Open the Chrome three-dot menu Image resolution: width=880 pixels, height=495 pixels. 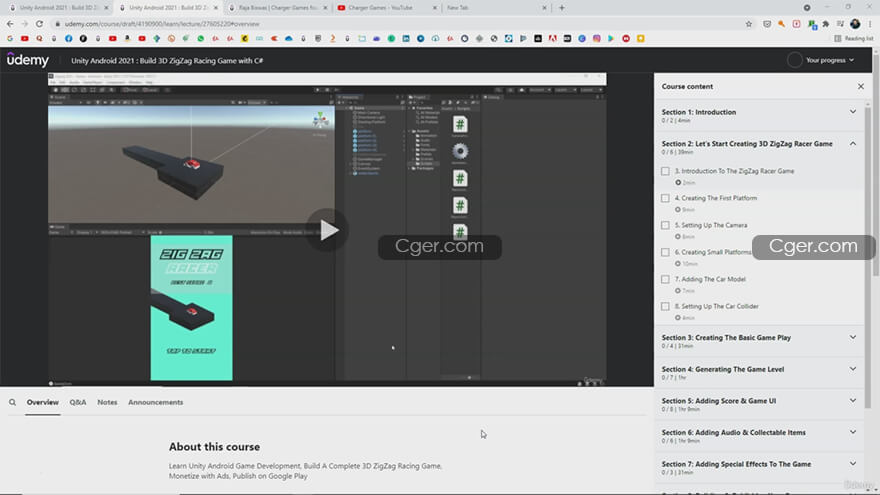click(x=870, y=24)
